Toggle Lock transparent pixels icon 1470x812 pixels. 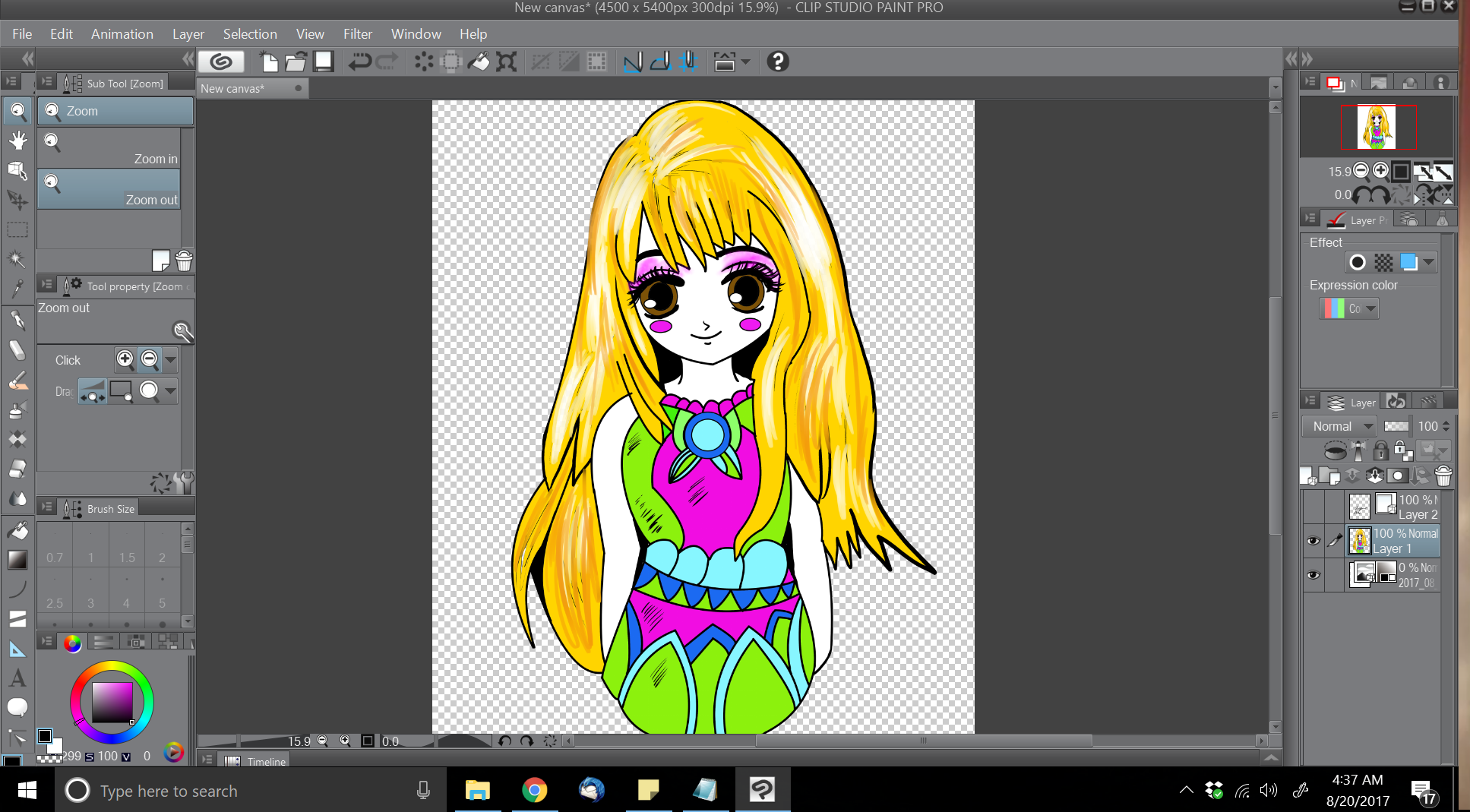1403,451
